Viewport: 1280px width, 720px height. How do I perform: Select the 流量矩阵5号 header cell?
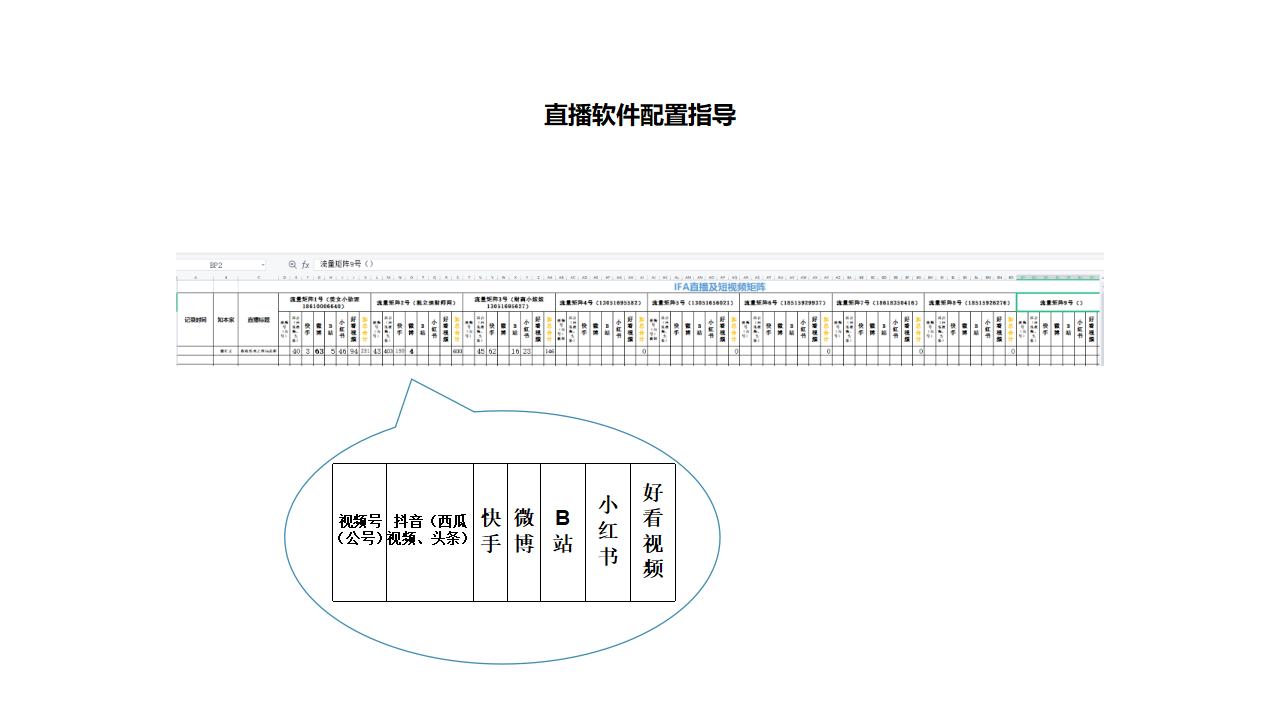[693, 301]
